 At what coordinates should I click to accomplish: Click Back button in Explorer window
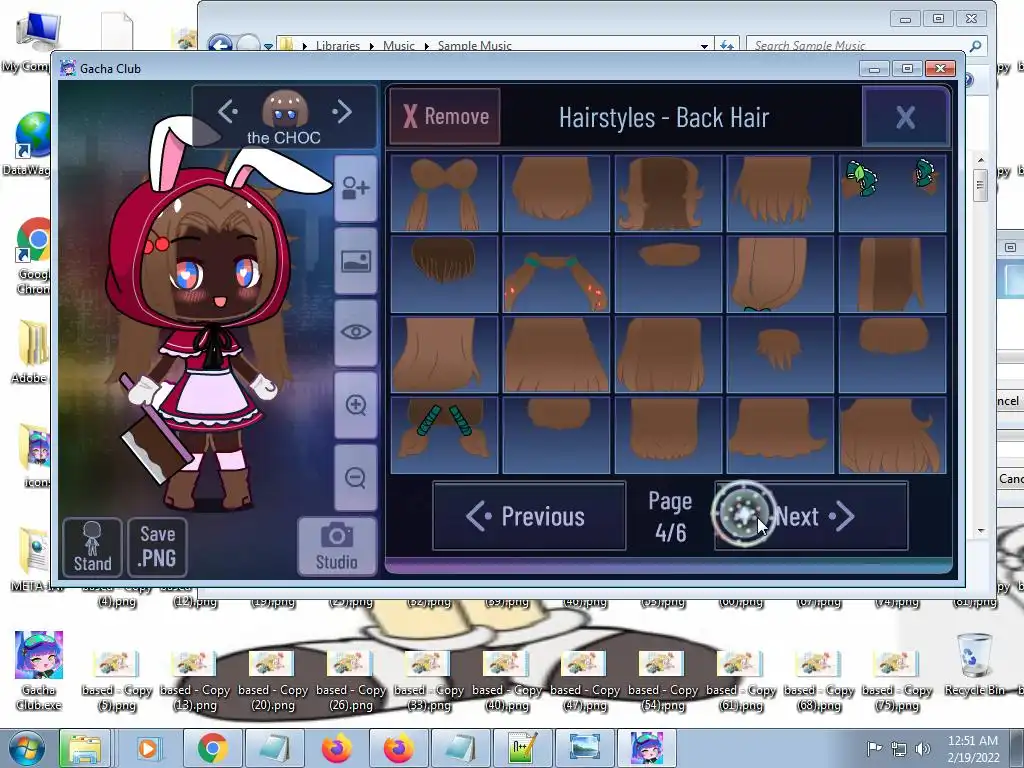point(220,44)
